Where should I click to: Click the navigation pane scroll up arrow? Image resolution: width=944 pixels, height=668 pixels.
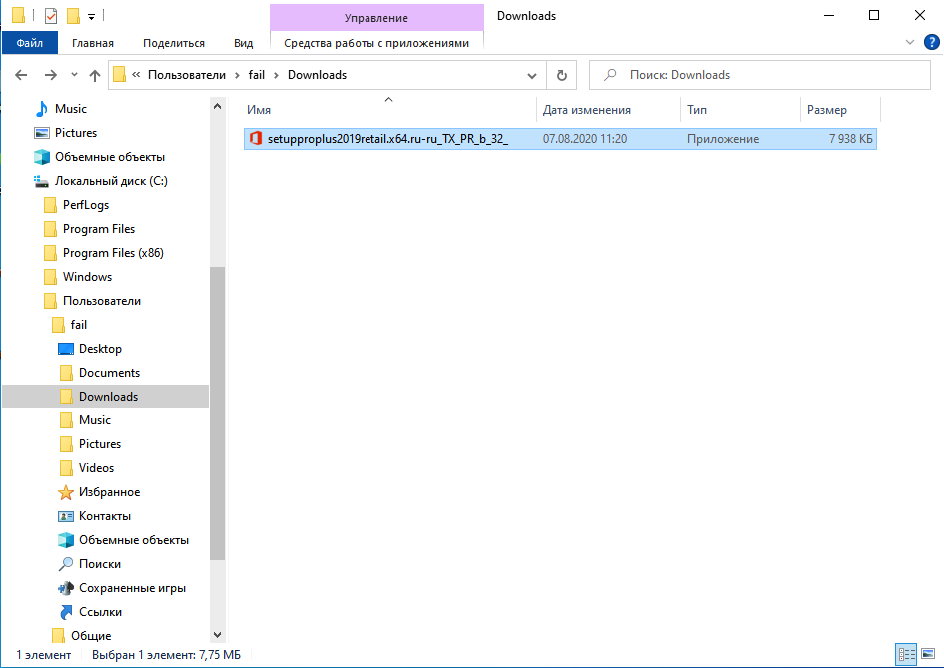[x=217, y=107]
